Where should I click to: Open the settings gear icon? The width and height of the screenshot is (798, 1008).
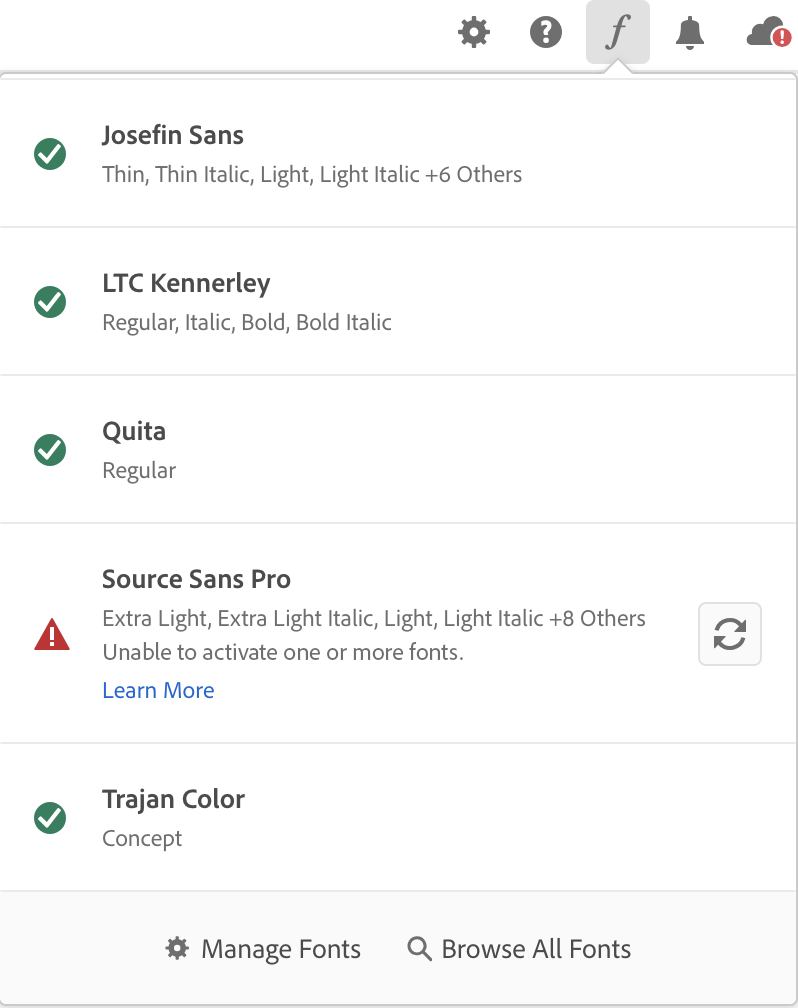[x=474, y=33]
